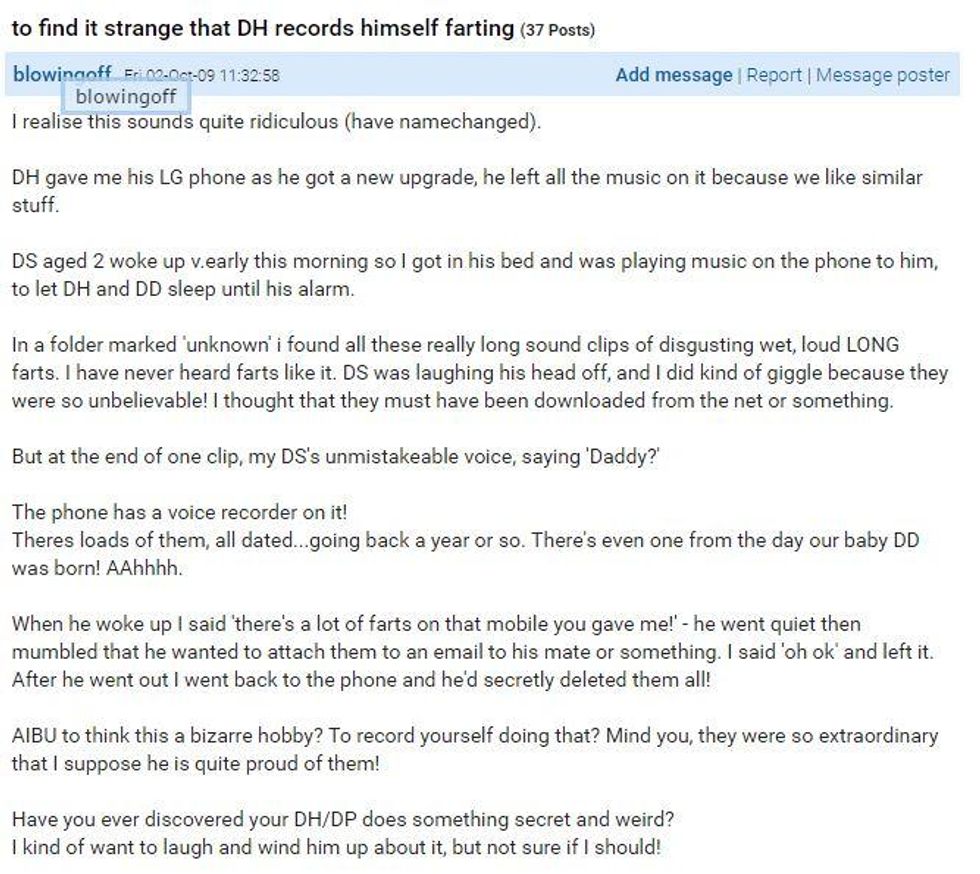This screenshot has height=874, width=980.
Task: Click the 'Have you ever discovered' question line
Action: coord(343,819)
